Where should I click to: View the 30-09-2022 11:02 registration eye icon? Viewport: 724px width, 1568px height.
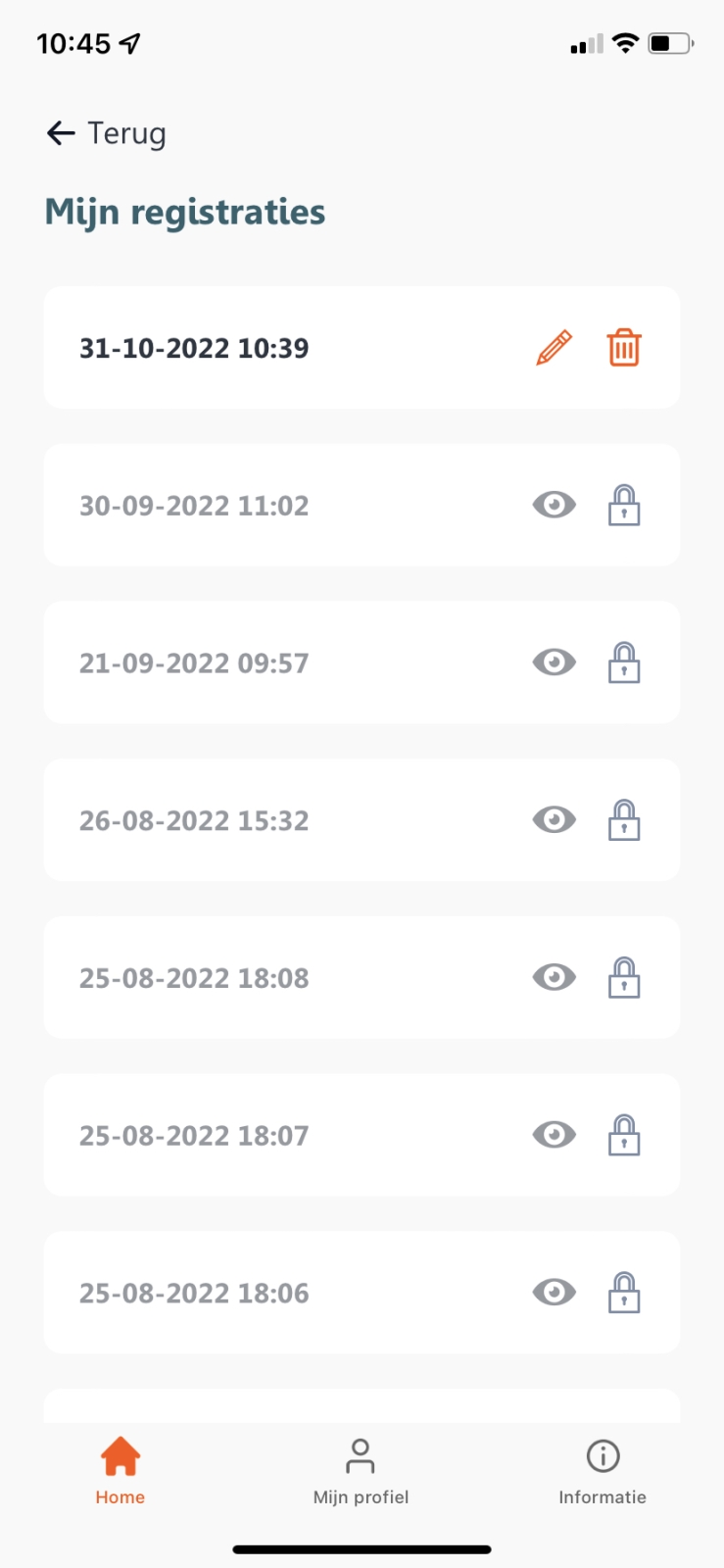(x=554, y=506)
